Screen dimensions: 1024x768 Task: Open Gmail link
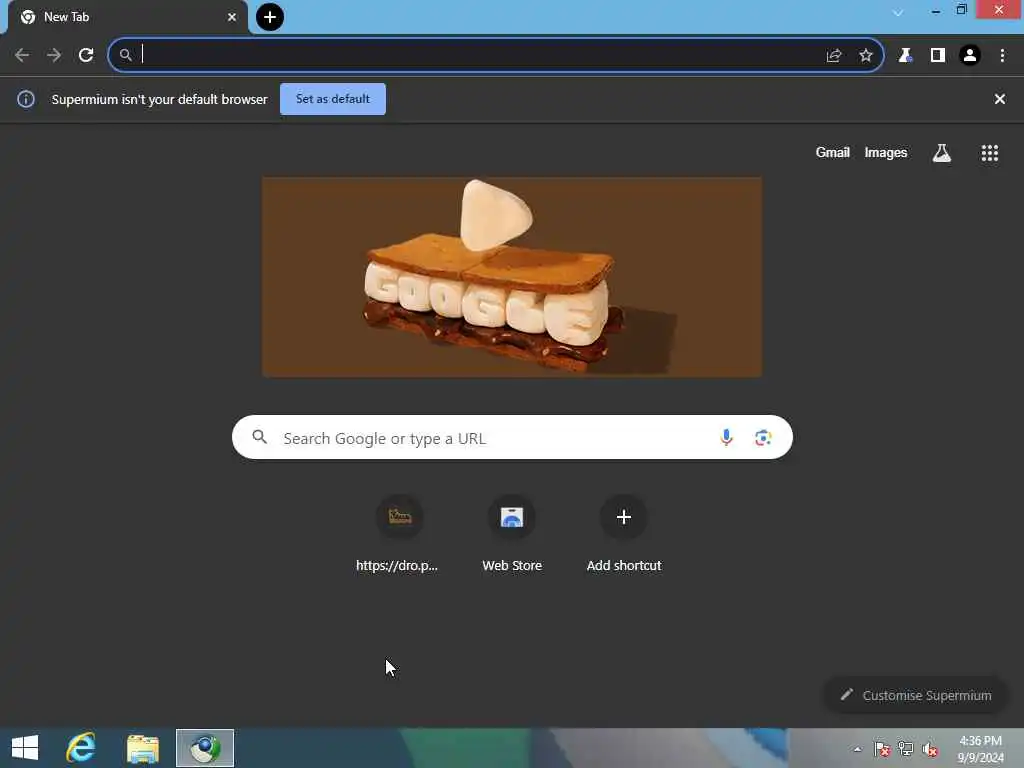pyautogui.click(x=833, y=152)
